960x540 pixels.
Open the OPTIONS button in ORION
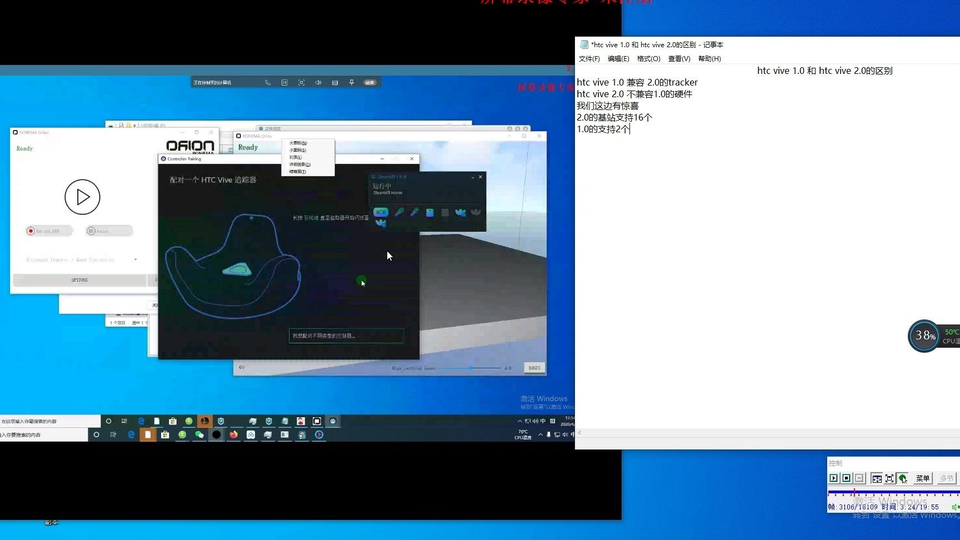point(80,280)
